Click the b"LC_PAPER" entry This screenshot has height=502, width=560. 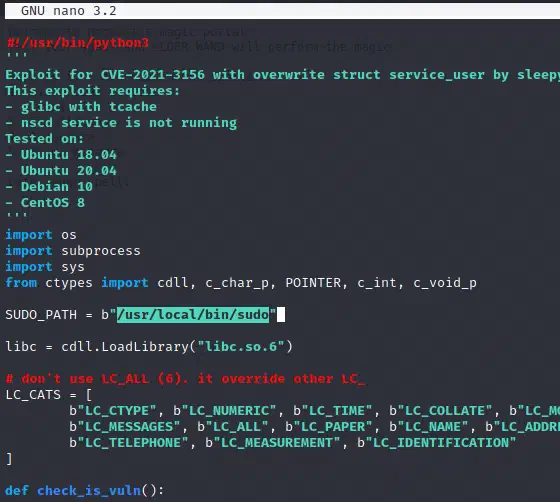(x=329, y=427)
